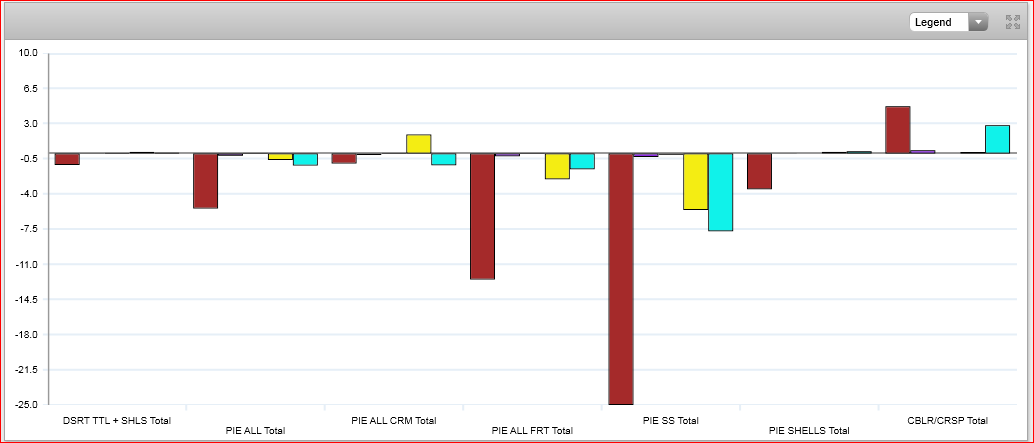Screen dimensions: 1034x443
Task: Click the CBLR/CRSP Total axis label
Action: (947, 421)
